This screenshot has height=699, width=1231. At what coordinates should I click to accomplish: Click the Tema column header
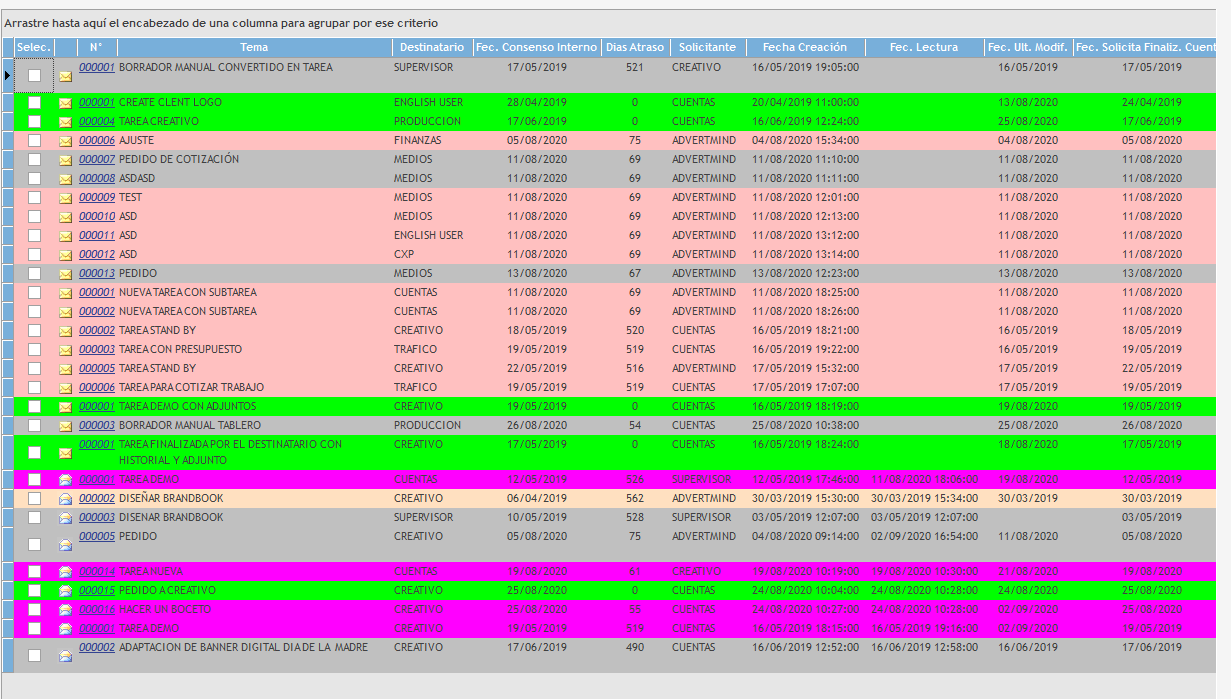[254, 47]
